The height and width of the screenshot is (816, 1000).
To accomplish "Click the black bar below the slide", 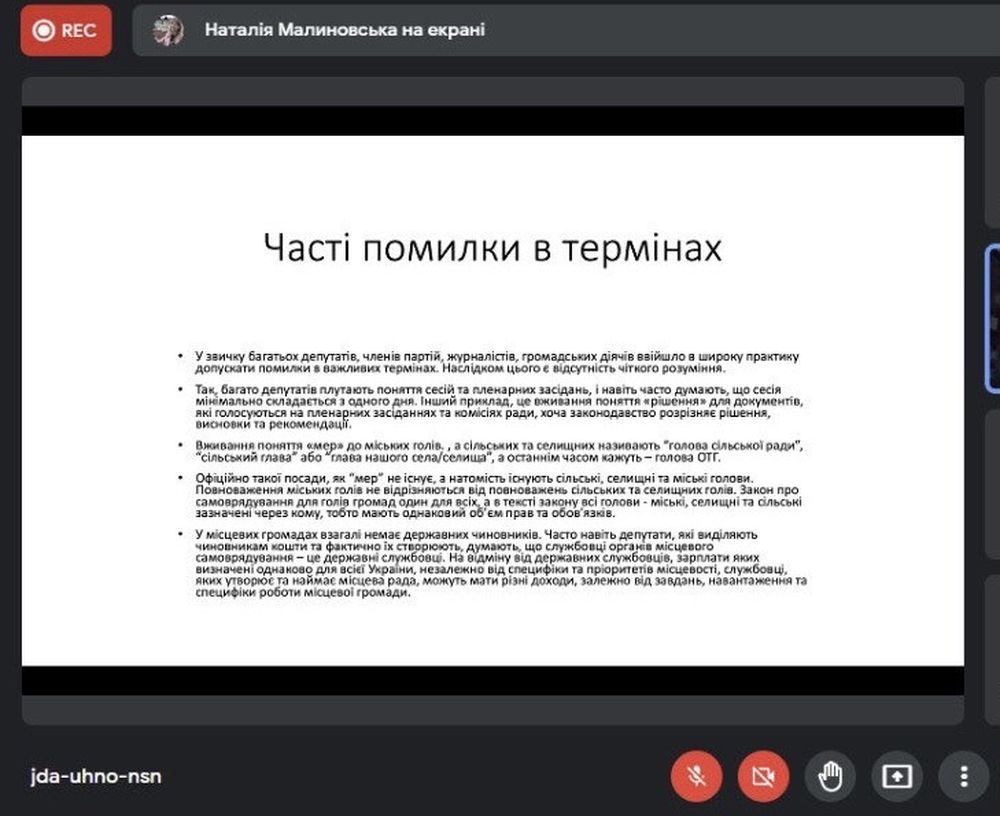I will tap(492, 680).
